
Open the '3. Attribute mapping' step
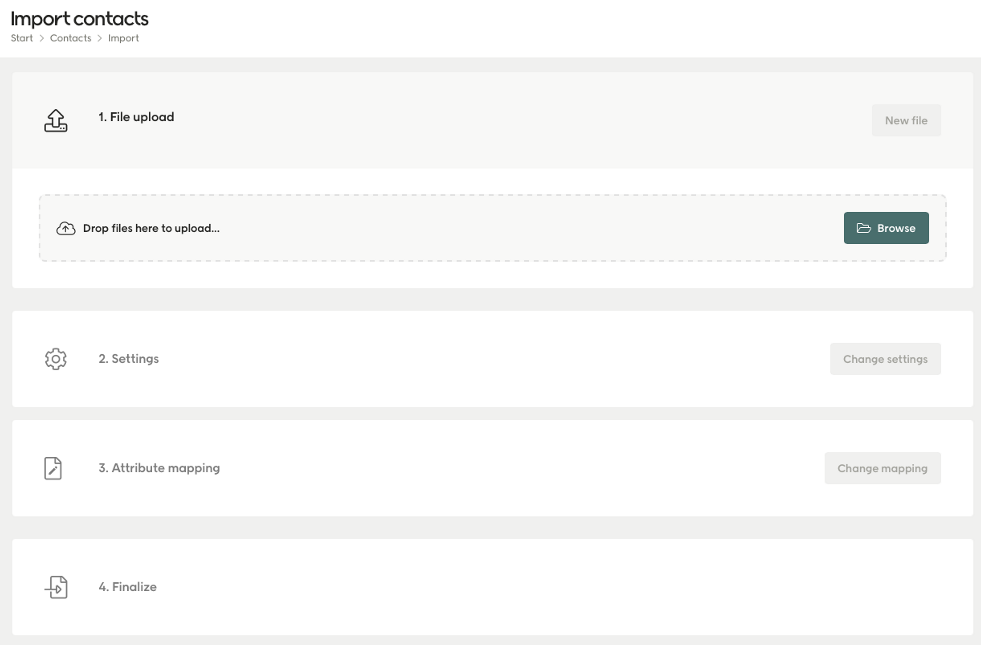tap(159, 468)
